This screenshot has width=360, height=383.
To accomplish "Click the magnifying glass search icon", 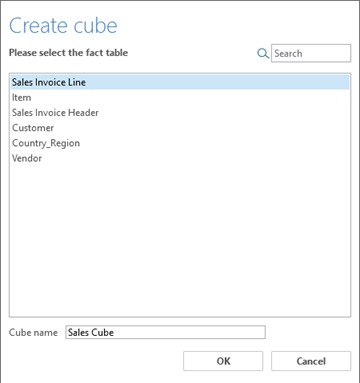I will coord(263,53).
